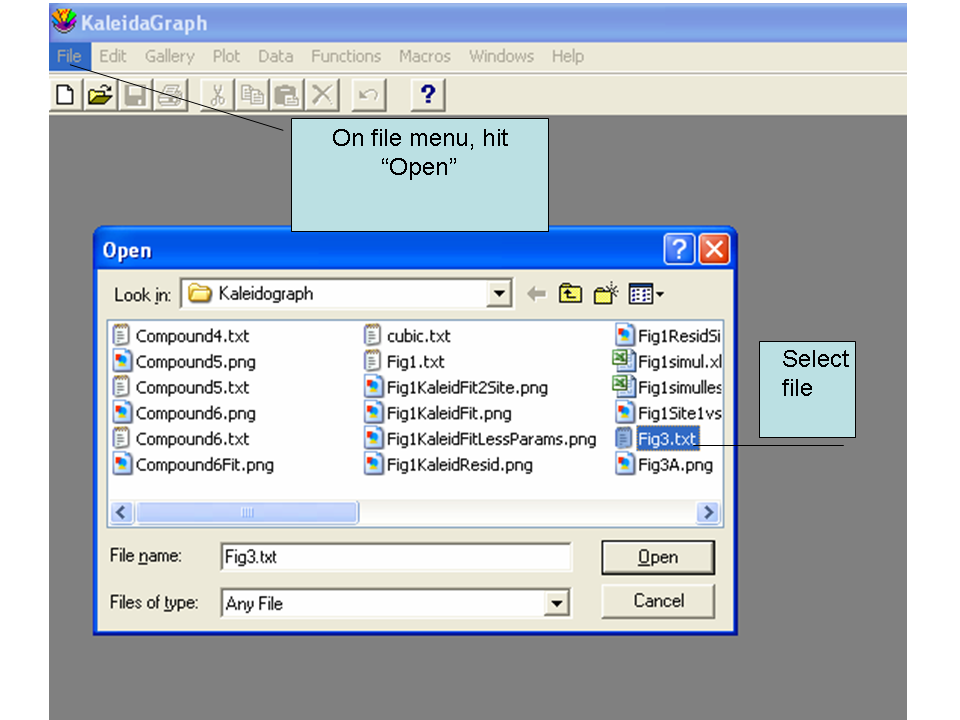This screenshot has height=720, width=960.
Task: Select the Fig1simulles spreadsheet file
Action: coord(667,388)
